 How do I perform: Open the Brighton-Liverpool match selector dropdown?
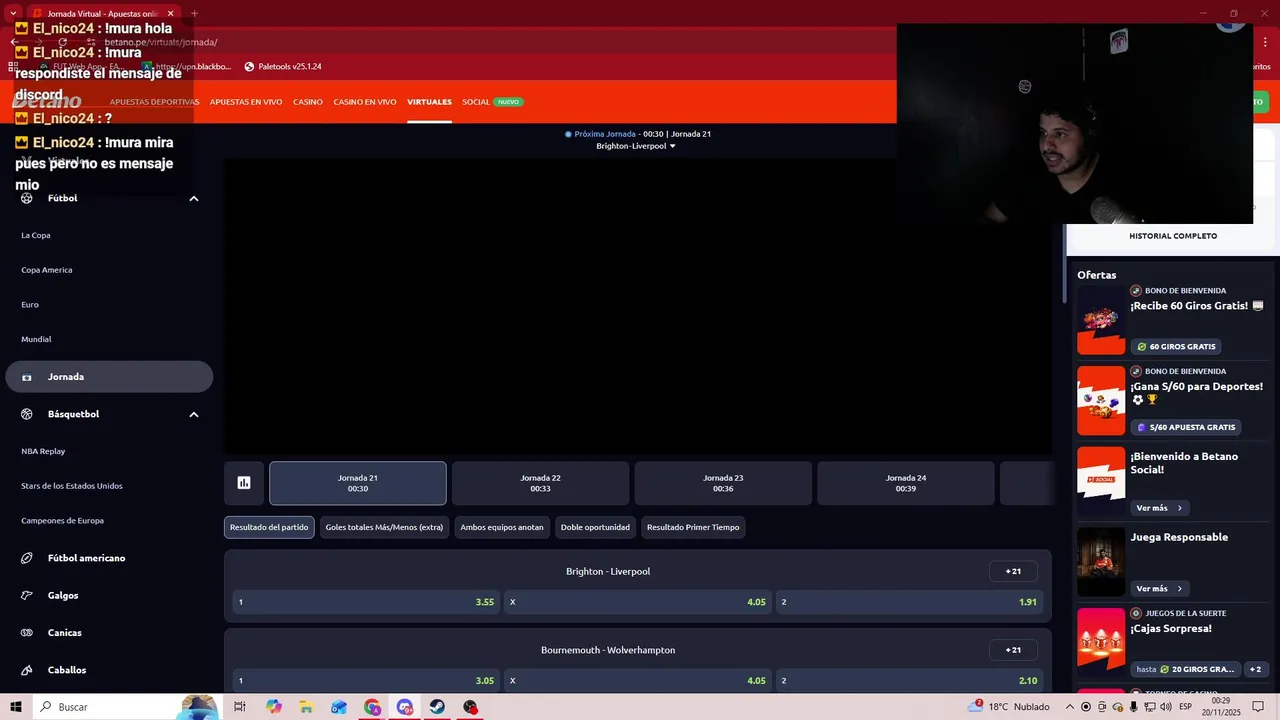pos(636,146)
